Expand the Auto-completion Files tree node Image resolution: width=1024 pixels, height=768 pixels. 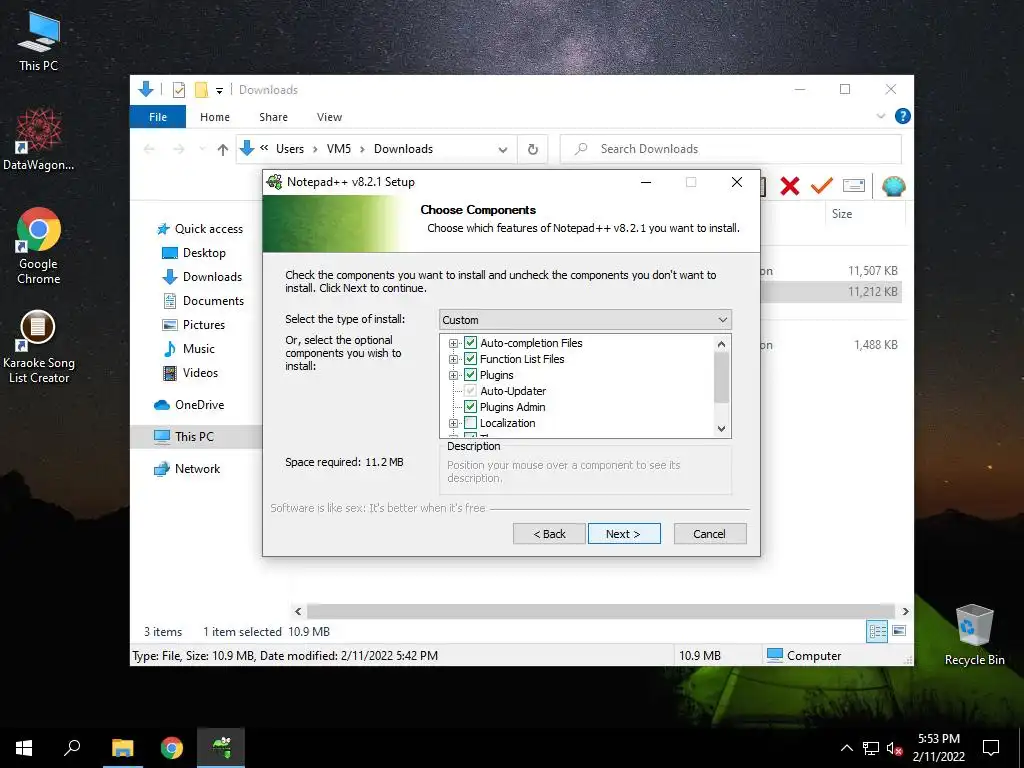(x=453, y=343)
